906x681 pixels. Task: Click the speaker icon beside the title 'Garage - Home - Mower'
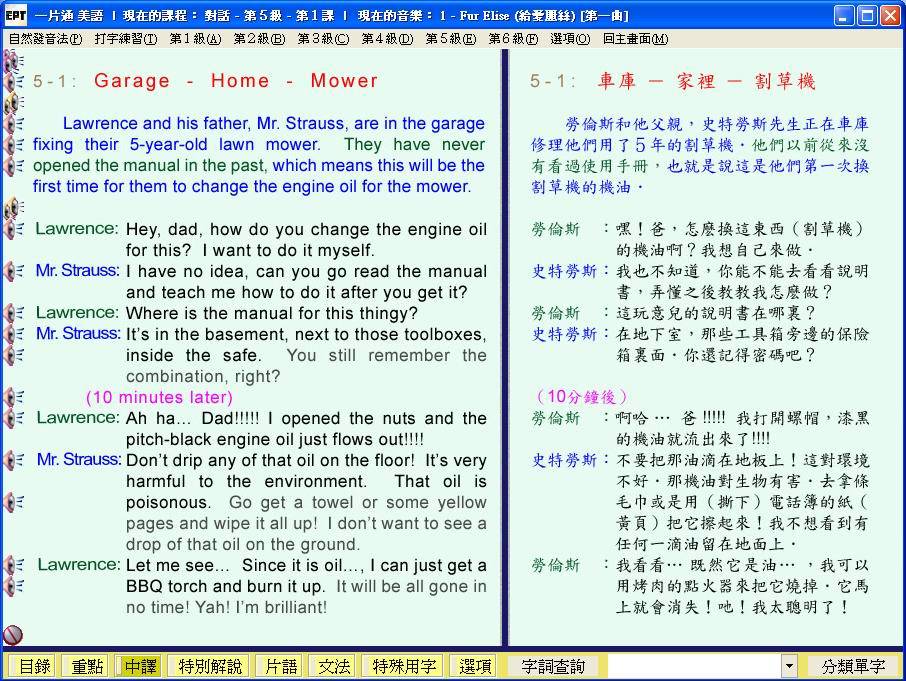13,82
